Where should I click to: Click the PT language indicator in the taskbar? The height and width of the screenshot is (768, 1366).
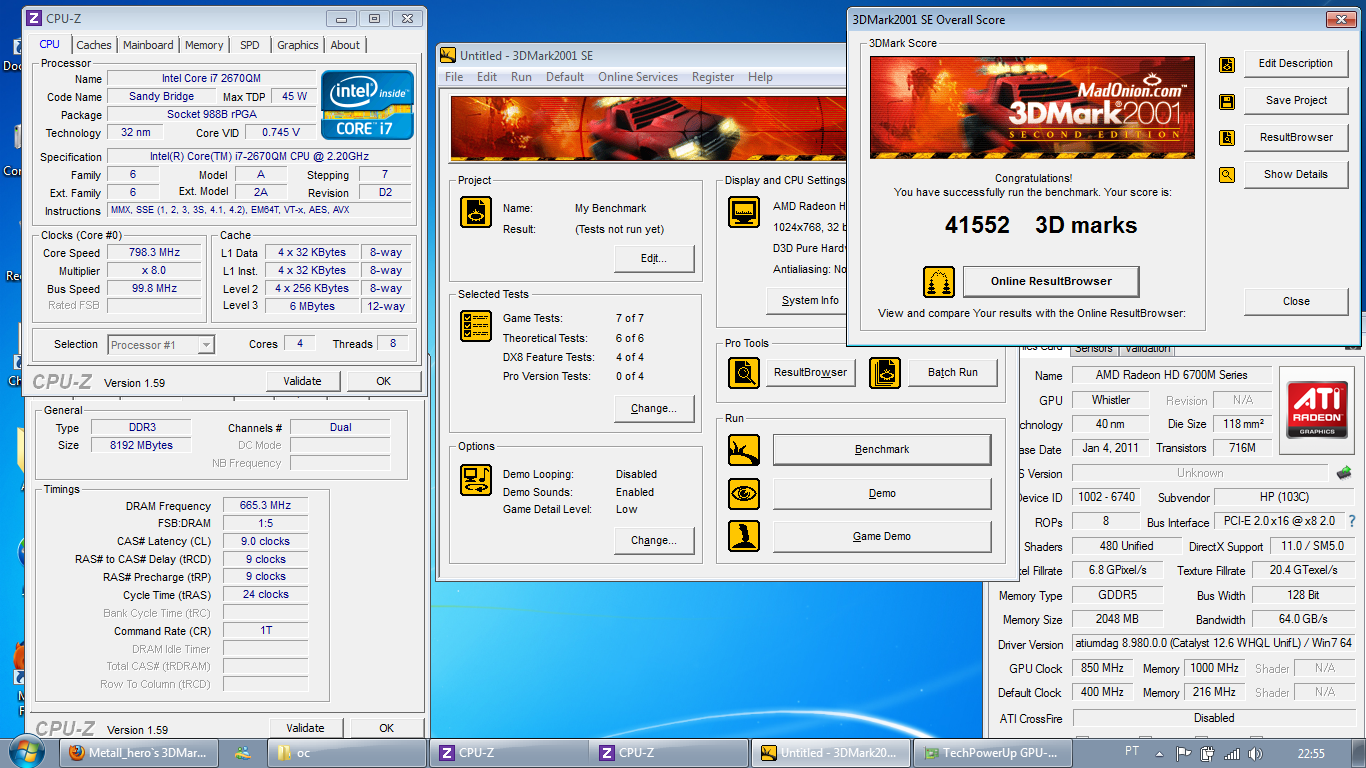coord(1132,753)
